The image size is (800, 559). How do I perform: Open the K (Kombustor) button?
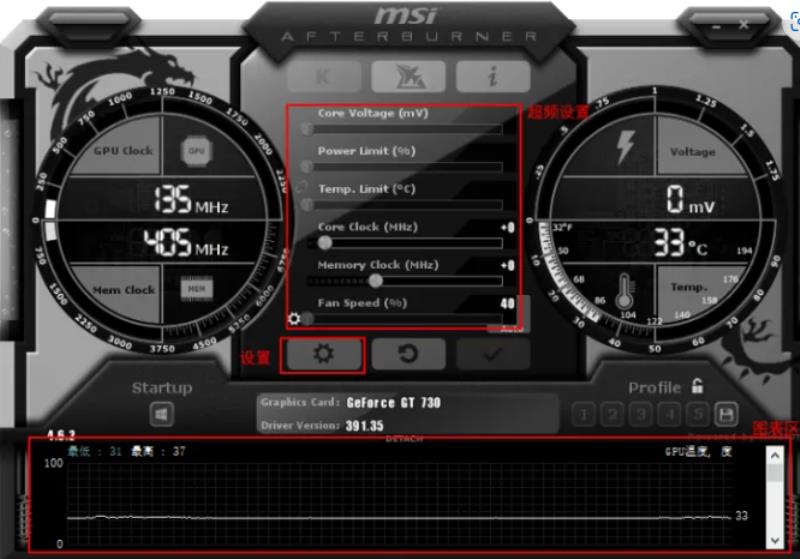[x=324, y=77]
